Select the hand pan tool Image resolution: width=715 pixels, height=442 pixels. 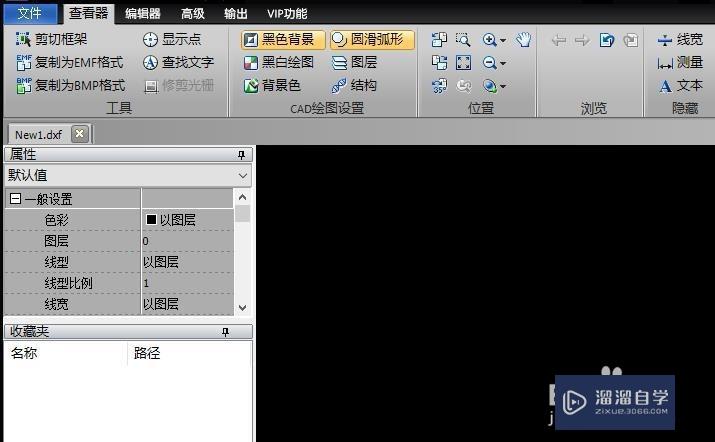(523, 40)
